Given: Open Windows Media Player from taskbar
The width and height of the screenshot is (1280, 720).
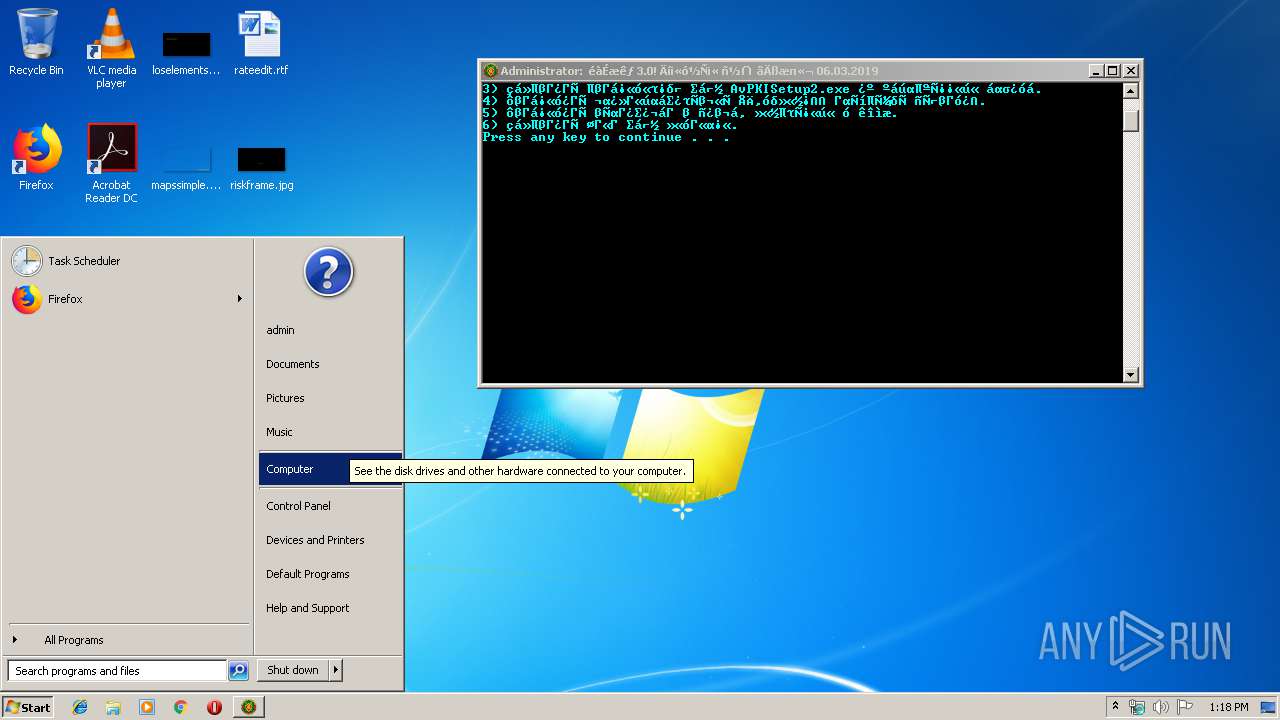Looking at the screenshot, I should (x=147, y=707).
